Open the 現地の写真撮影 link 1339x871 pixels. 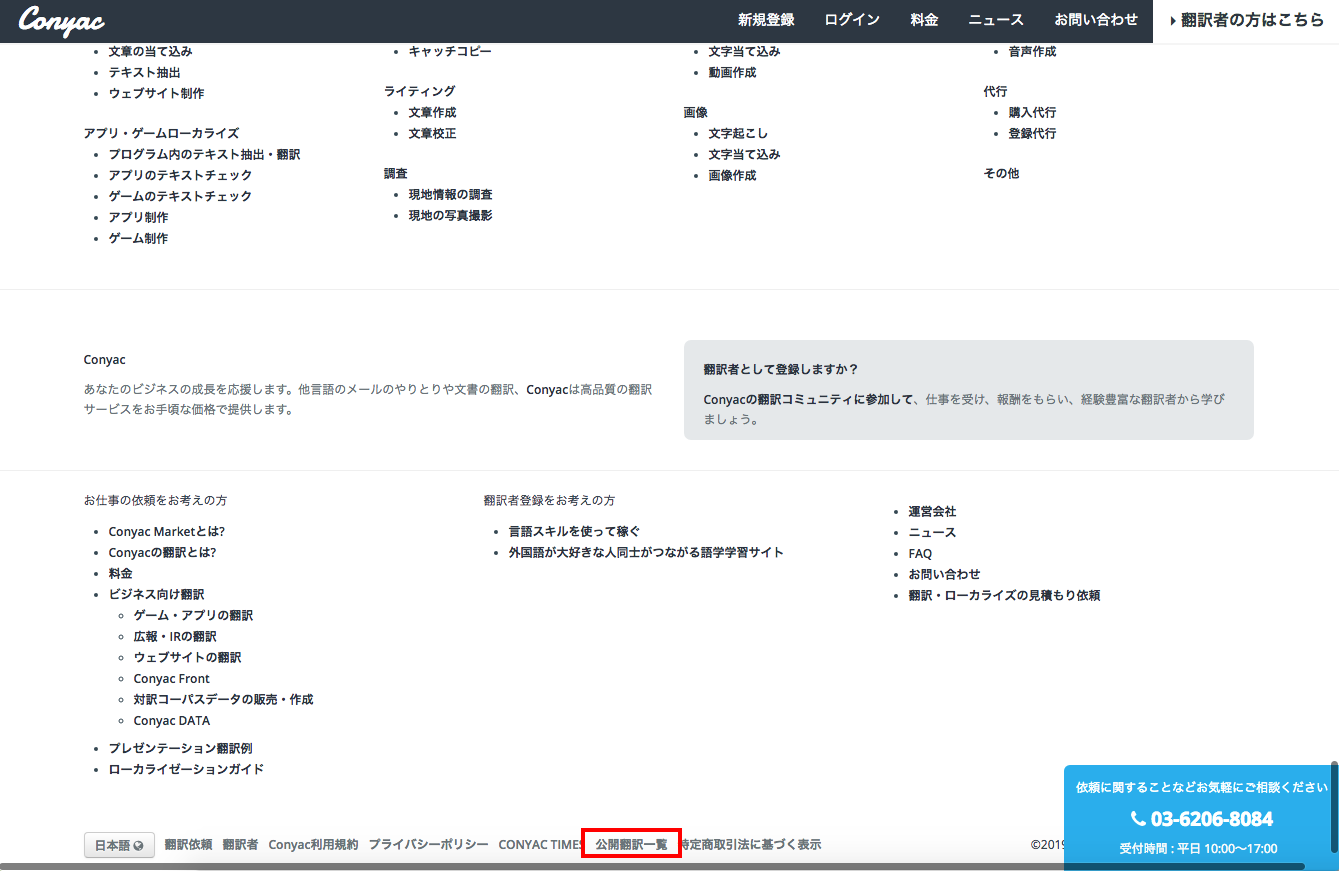(451, 216)
